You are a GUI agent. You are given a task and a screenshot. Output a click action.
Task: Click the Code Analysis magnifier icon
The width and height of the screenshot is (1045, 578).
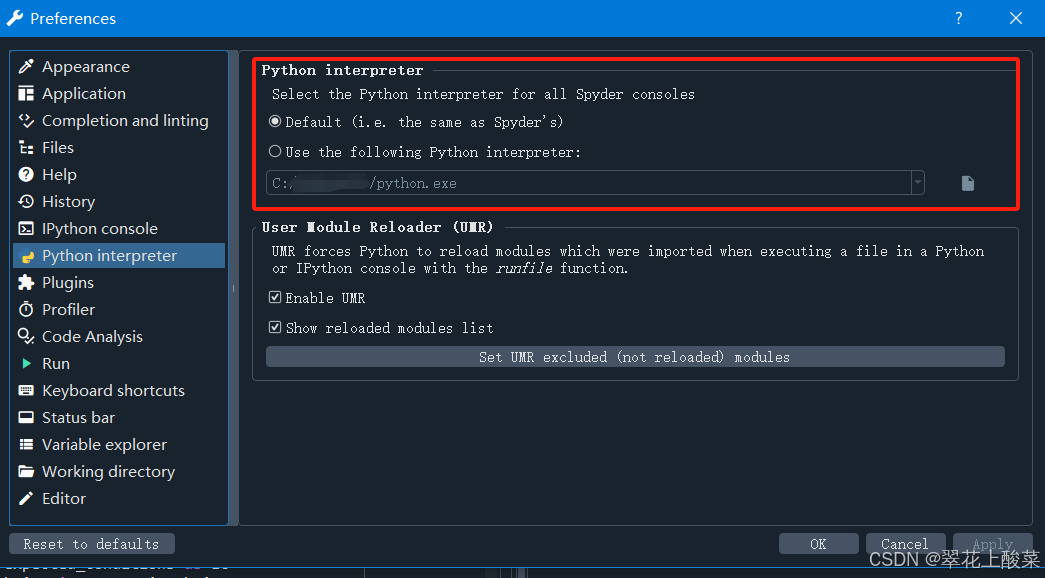pos(26,337)
